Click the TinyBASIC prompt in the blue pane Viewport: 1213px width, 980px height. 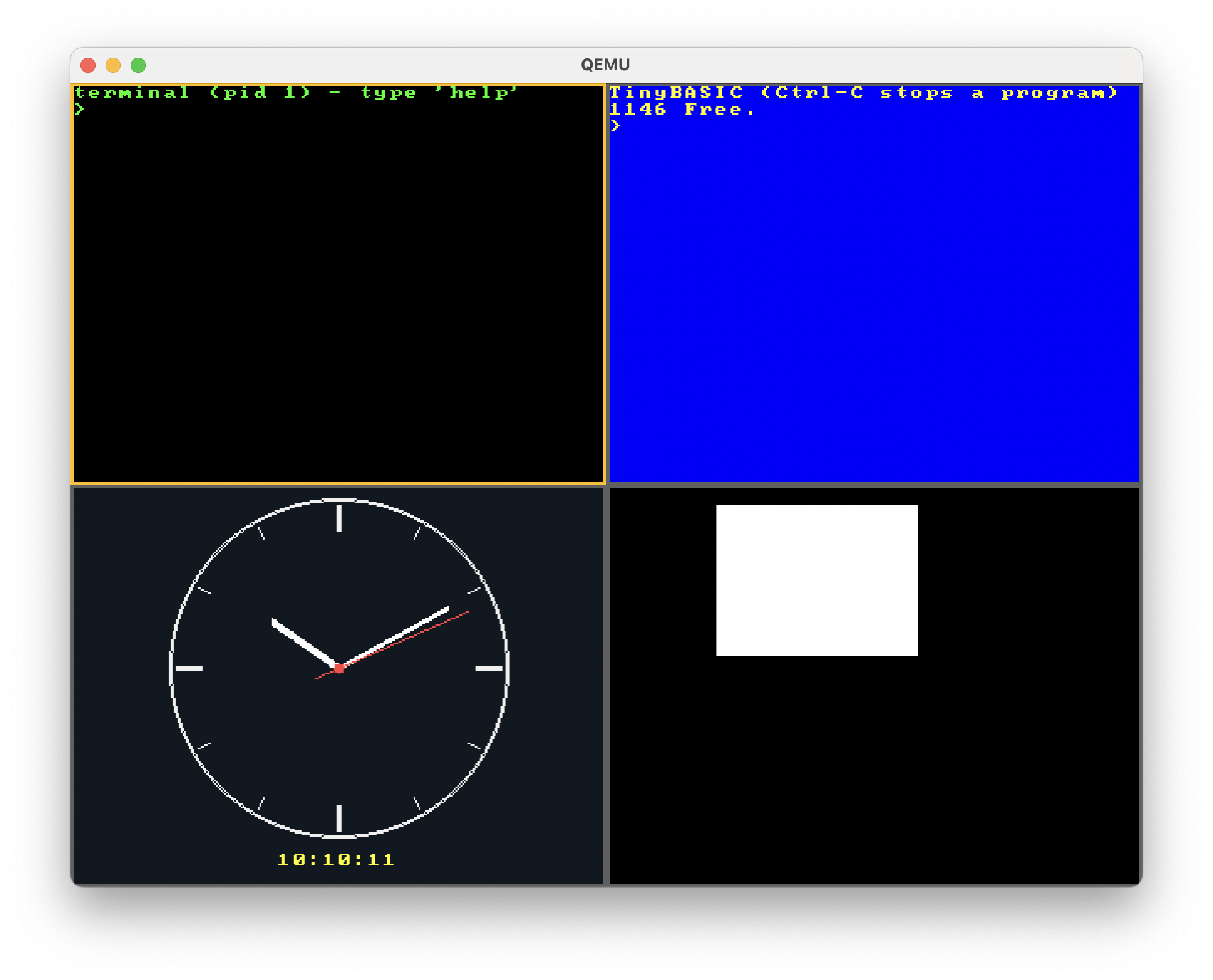(616, 126)
